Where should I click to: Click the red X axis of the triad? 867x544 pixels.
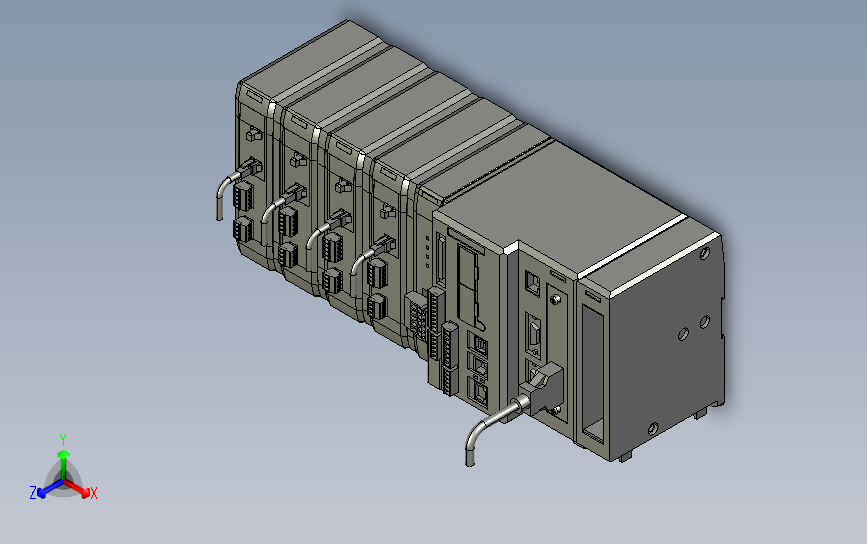(77, 488)
